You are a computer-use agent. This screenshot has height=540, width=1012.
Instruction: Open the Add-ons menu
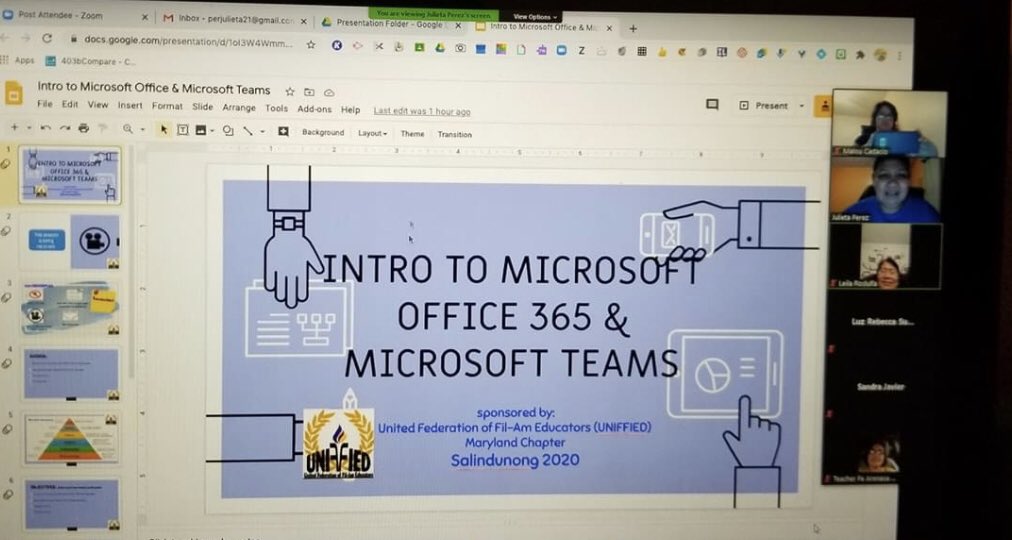(x=314, y=109)
